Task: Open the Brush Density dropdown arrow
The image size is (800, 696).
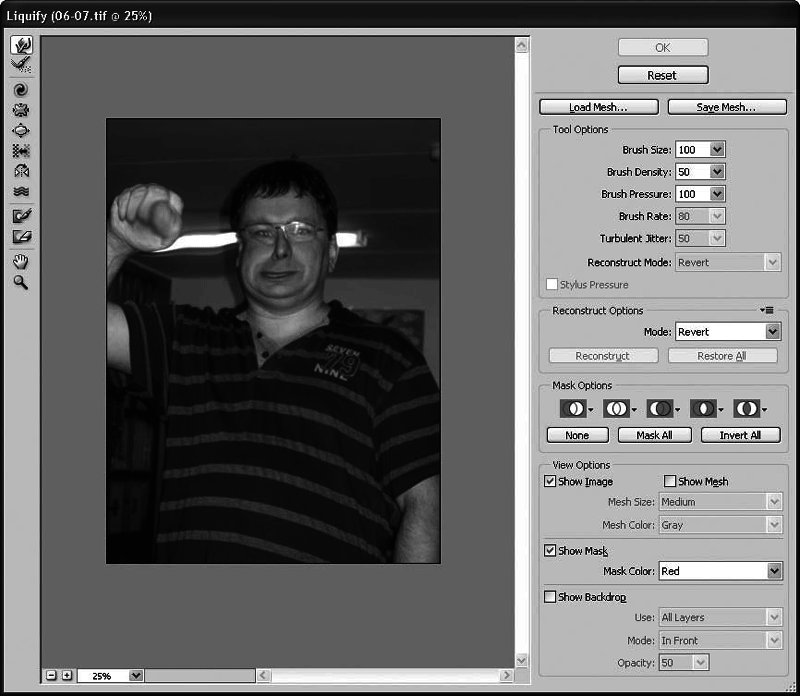Action: coord(717,172)
